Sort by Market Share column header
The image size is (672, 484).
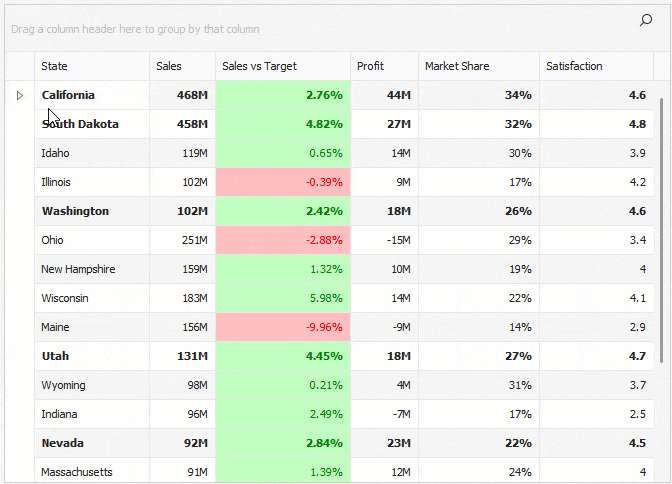(478, 66)
